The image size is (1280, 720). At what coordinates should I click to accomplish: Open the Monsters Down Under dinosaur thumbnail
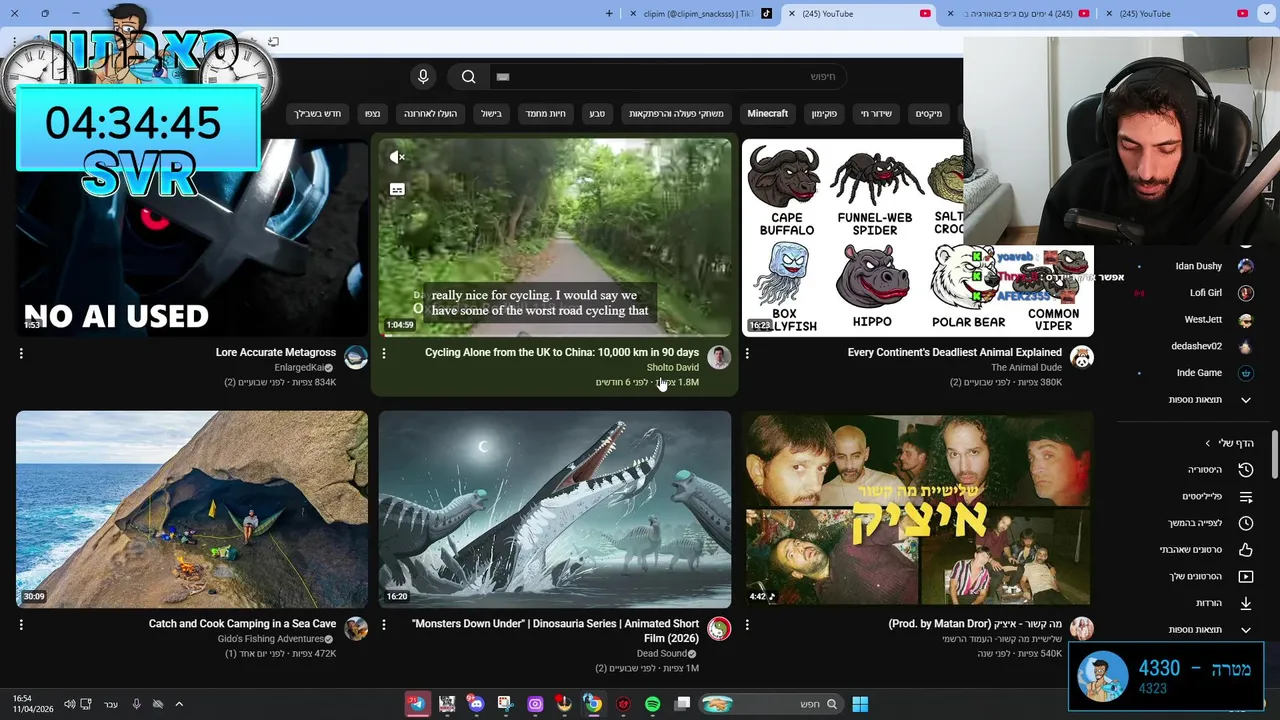coord(555,509)
